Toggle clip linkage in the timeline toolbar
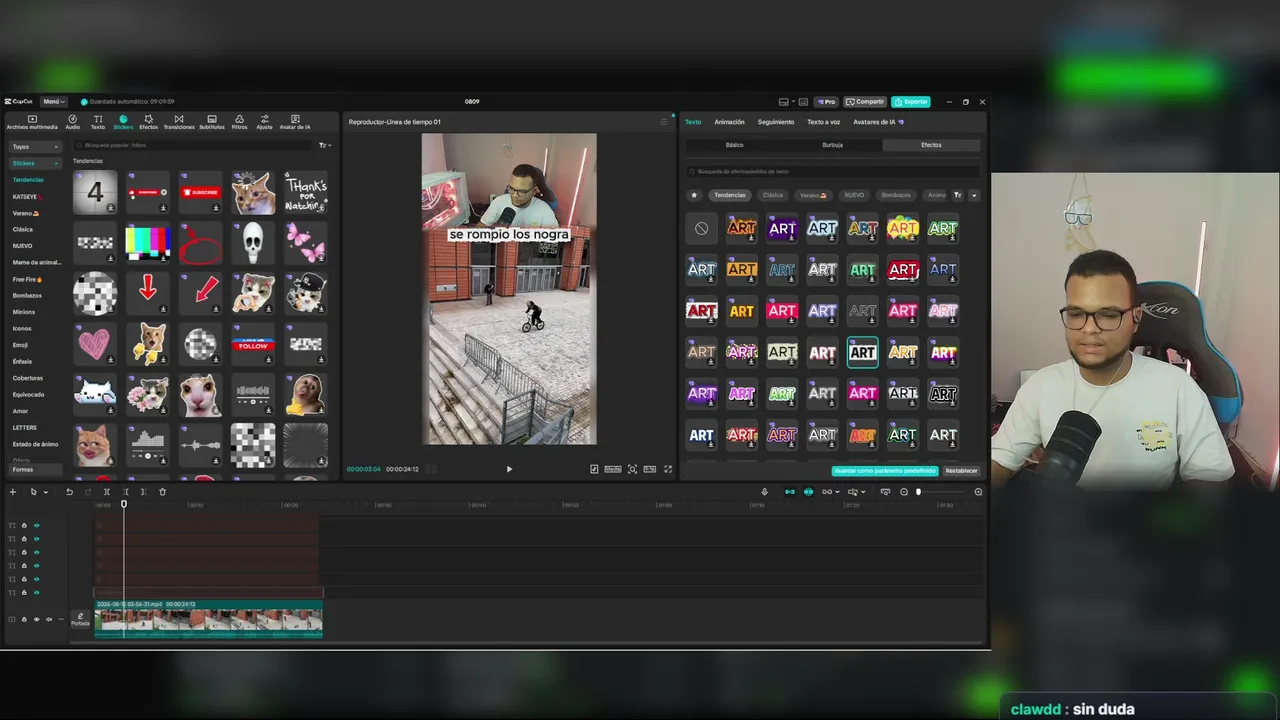The height and width of the screenshot is (720, 1280). [827, 492]
